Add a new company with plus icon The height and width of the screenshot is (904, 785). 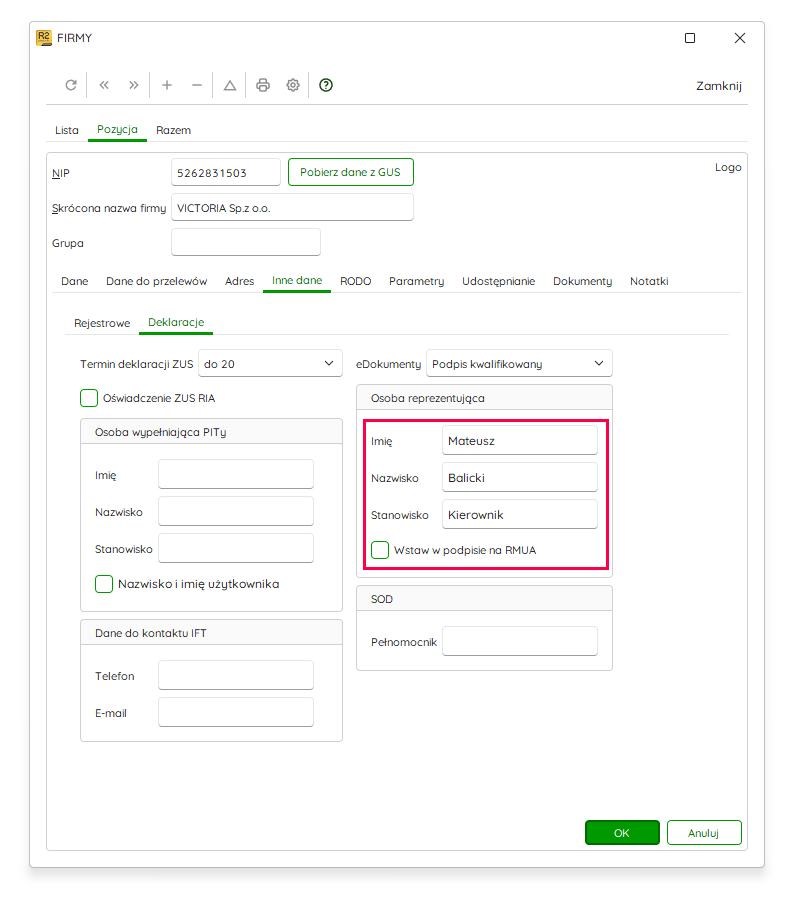pyautogui.click(x=167, y=85)
